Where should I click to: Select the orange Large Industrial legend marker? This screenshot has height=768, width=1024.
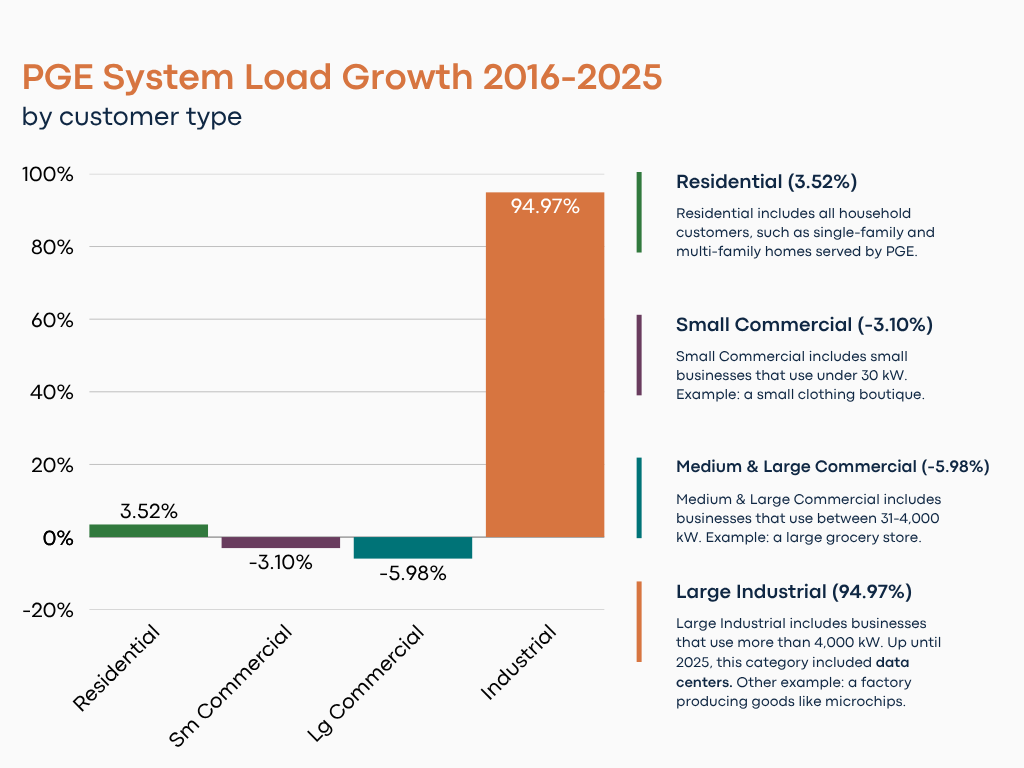[x=637, y=620]
